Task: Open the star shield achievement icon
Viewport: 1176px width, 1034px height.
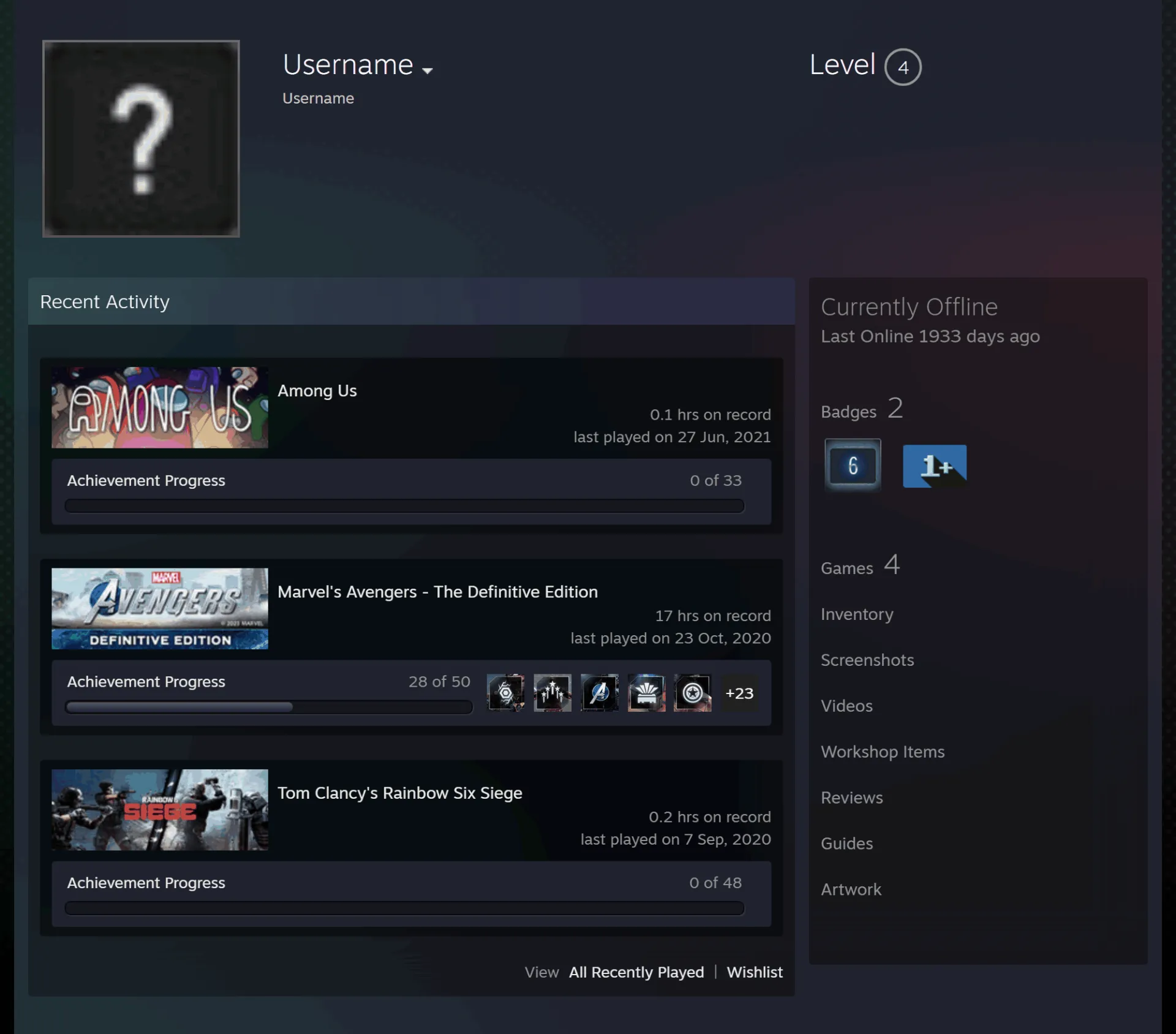Action: click(x=693, y=693)
